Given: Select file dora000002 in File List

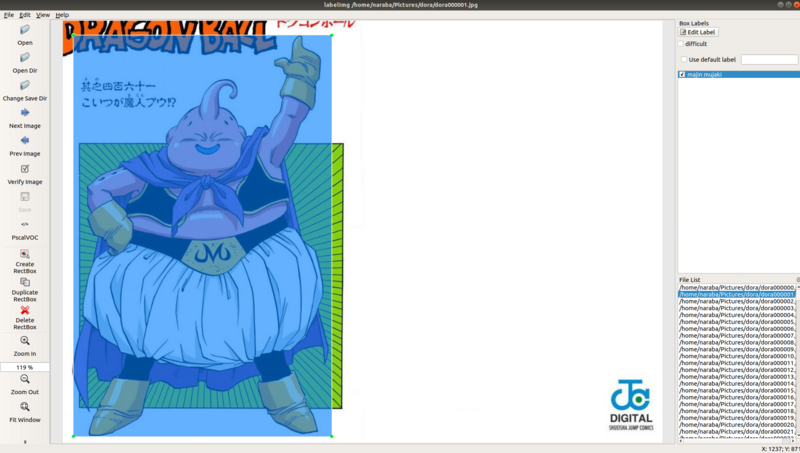Looking at the screenshot, I should point(737,301).
